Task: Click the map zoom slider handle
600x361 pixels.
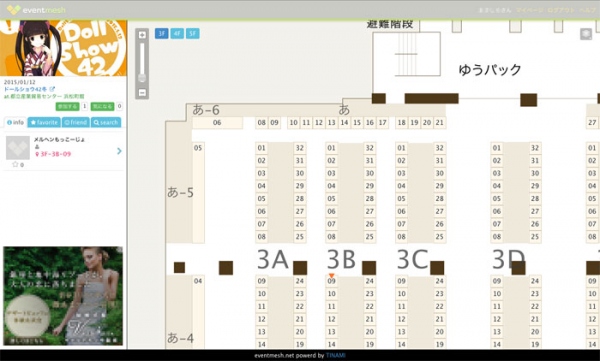Action: point(142,78)
